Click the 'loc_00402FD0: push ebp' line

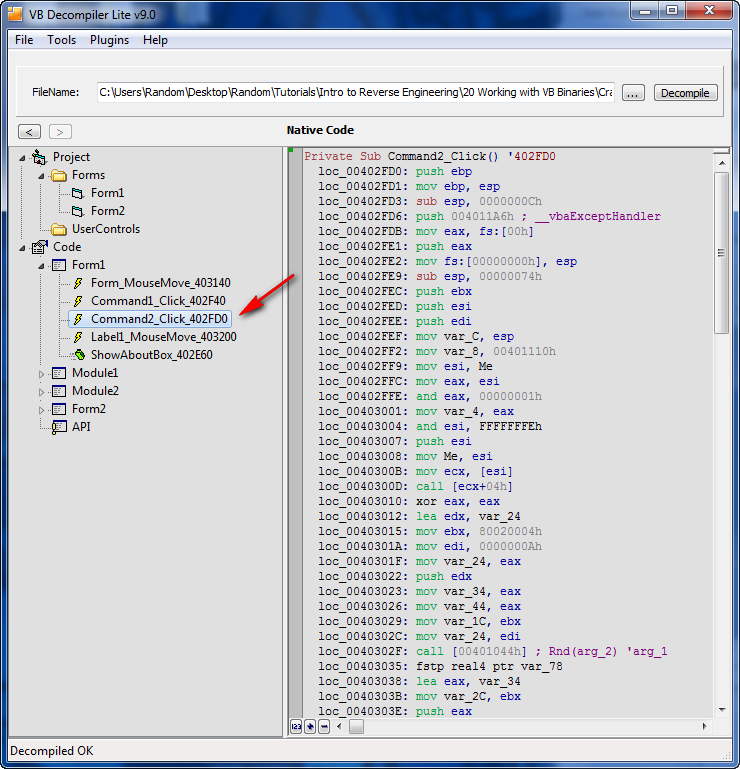395,171
